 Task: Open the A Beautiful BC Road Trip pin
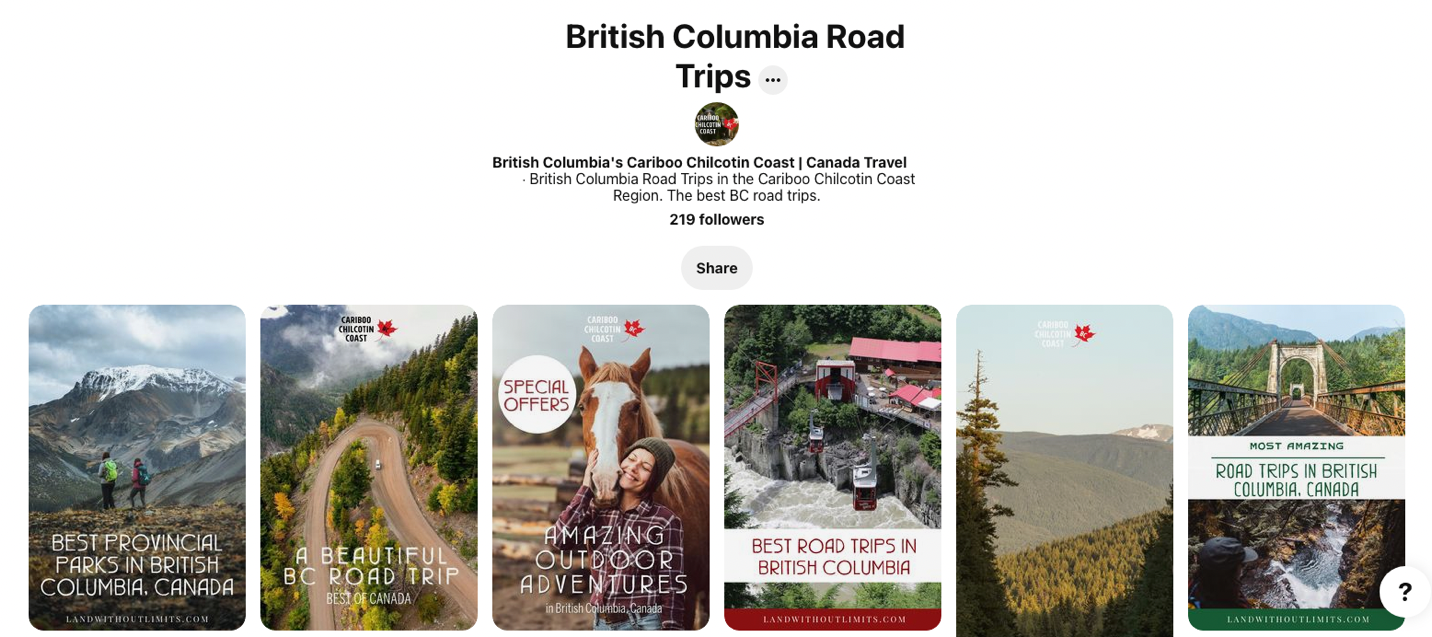click(x=369, y=467)
